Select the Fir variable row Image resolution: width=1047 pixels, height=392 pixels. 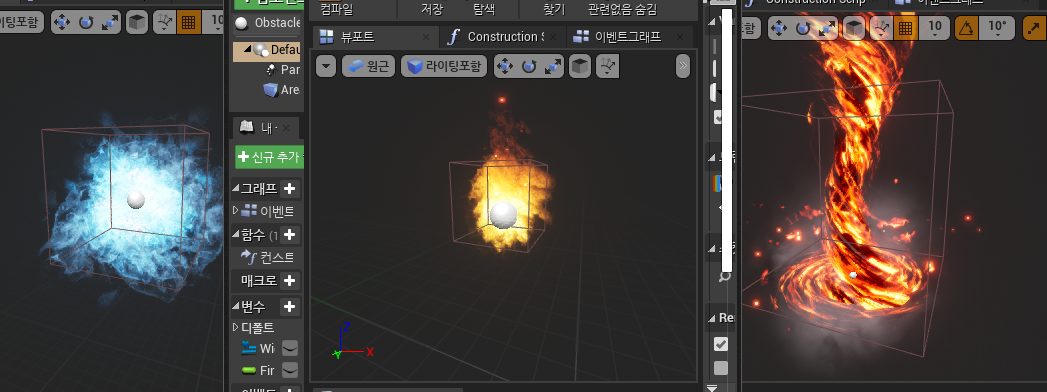(x=258, y=370)
